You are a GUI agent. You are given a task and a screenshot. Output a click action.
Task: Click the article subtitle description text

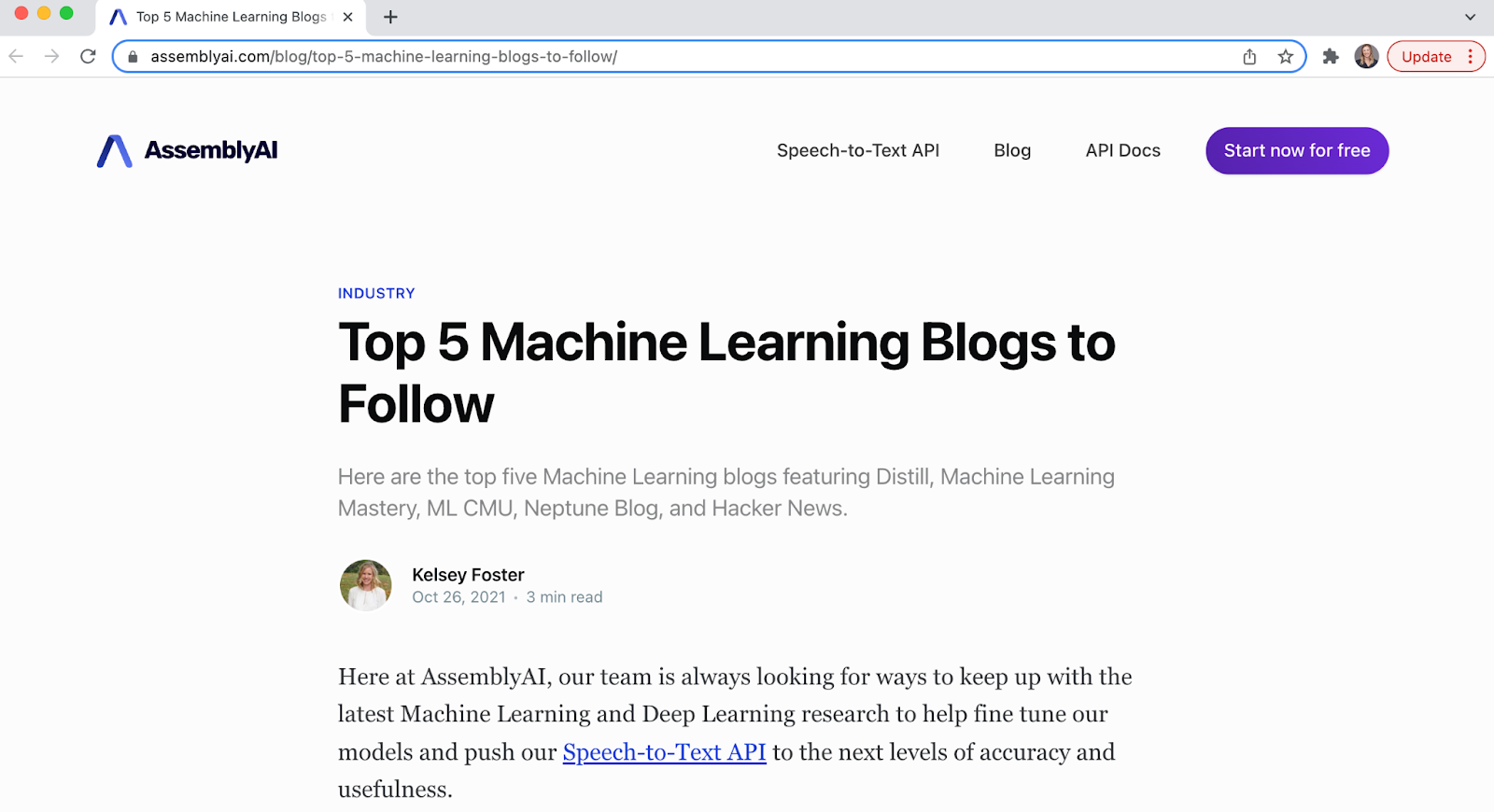tap(726, 492)
